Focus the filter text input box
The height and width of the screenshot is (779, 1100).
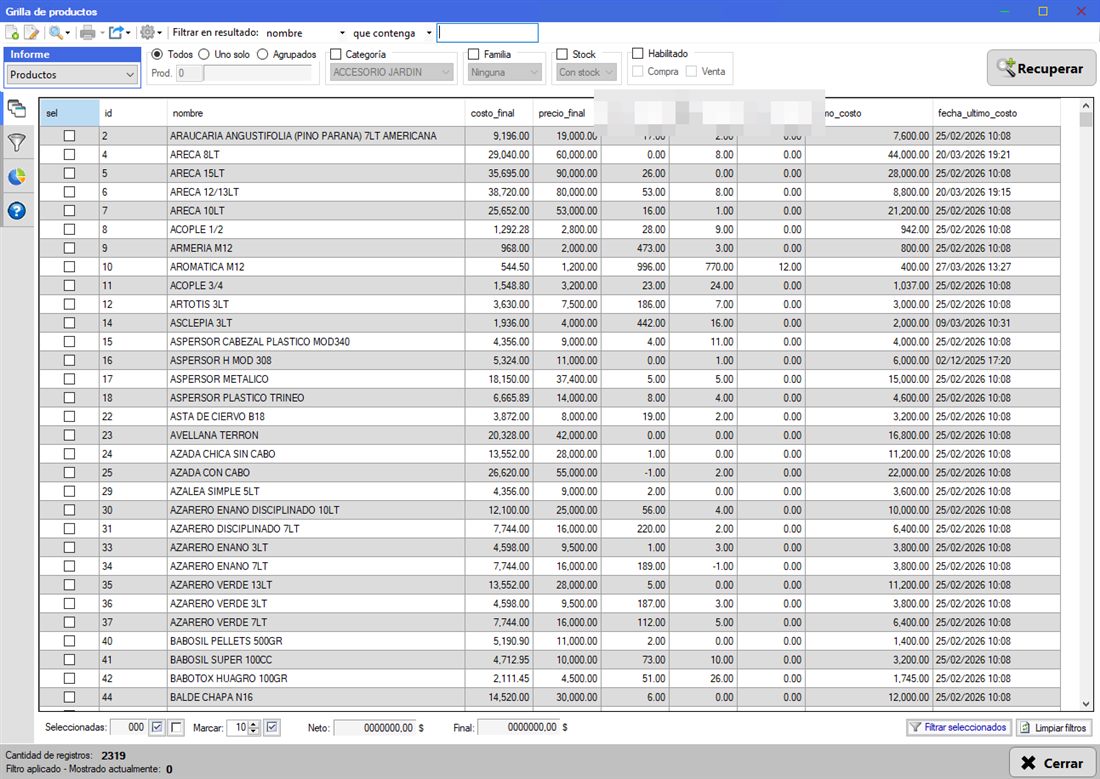pos(488,33)
